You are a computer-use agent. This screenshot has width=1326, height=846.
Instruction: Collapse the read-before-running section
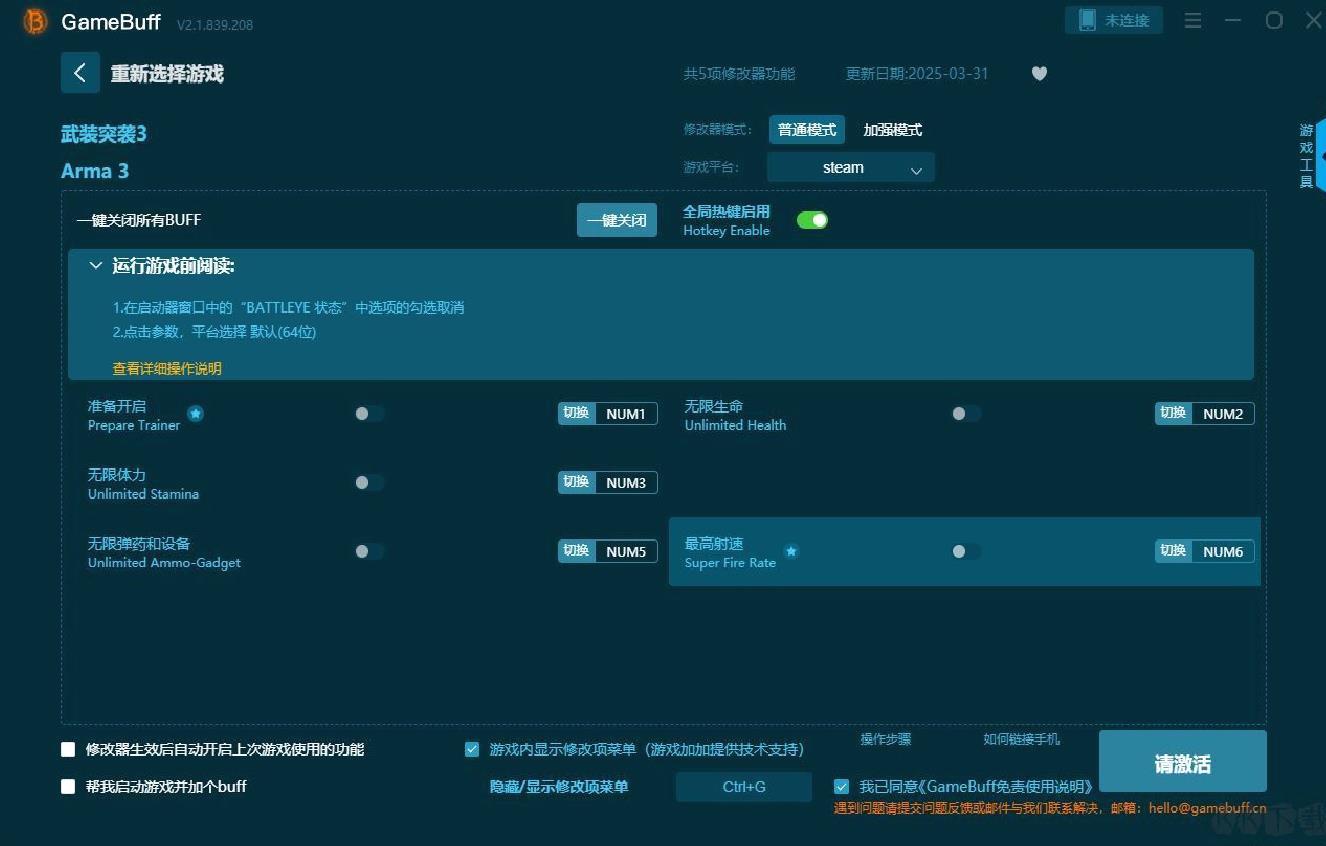(96, 266)
